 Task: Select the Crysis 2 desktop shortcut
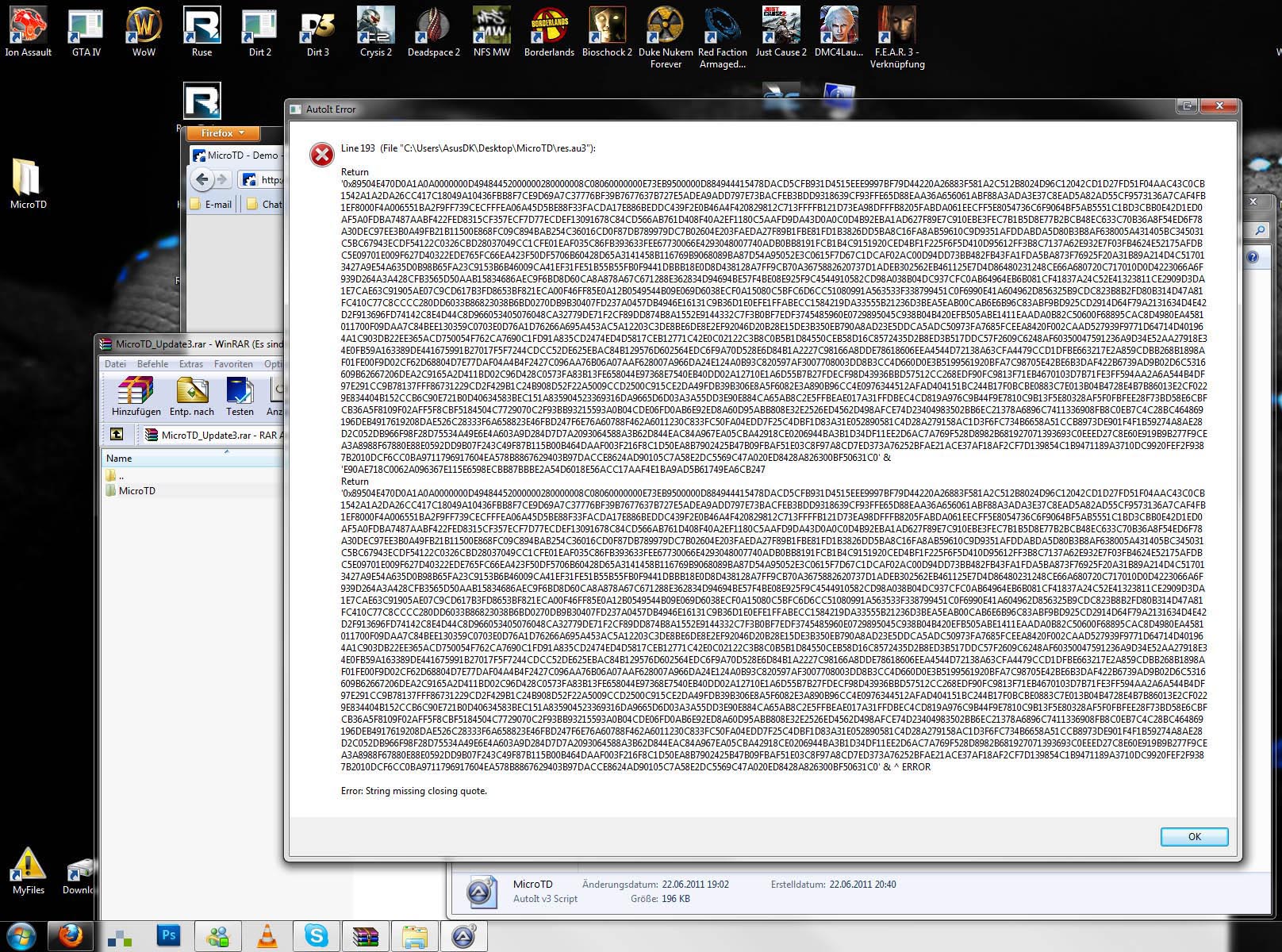tap(375, 33)
